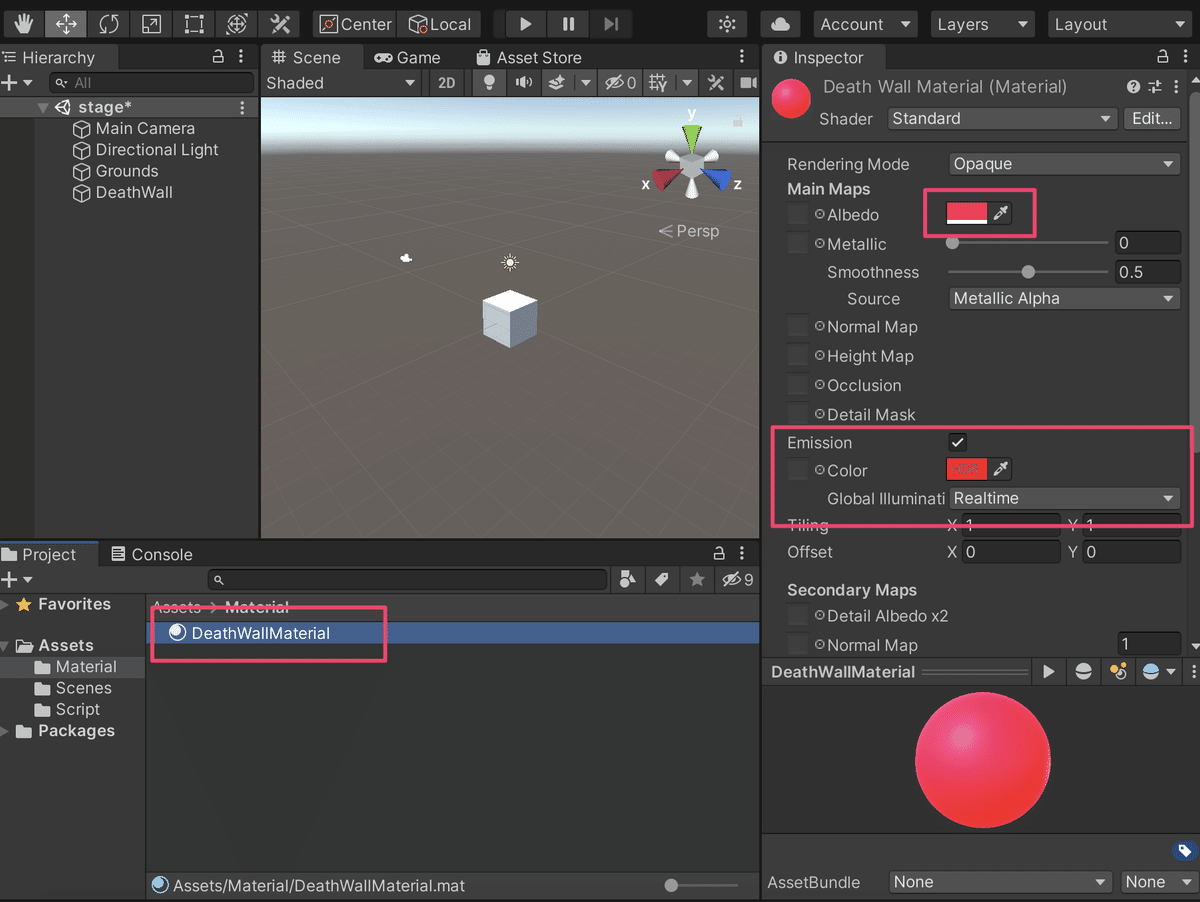Select the Inspector tab
Screen dimensions: 1200x902
click(818, 57)
